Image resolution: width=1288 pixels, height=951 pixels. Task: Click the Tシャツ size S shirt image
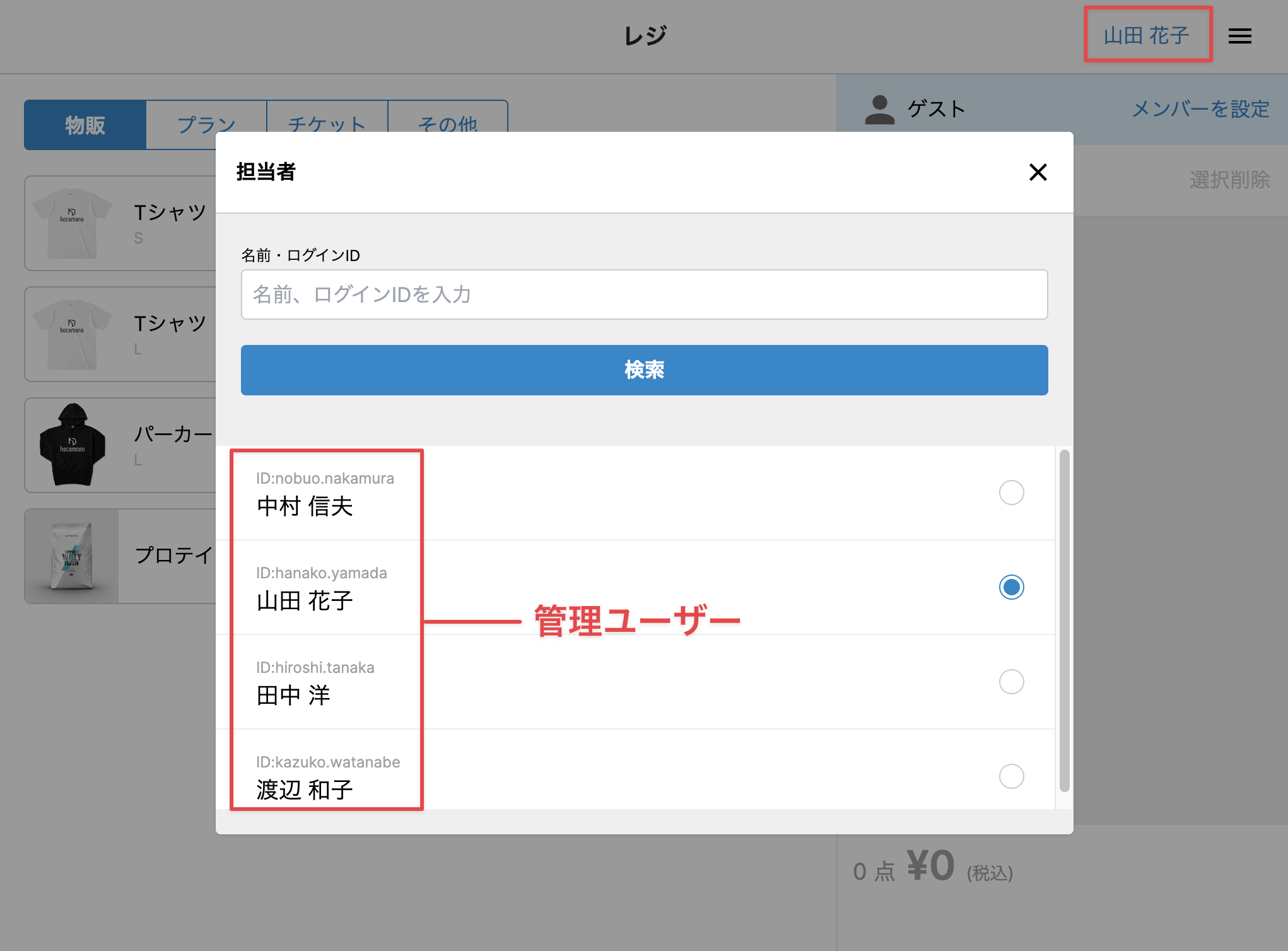[x=72, y=223]
